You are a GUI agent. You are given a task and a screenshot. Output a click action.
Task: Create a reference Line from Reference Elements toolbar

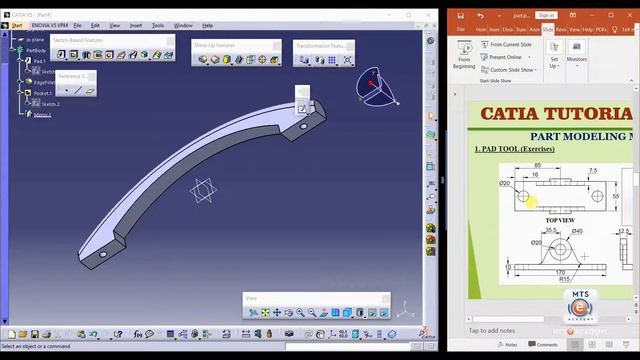(78, 90)
